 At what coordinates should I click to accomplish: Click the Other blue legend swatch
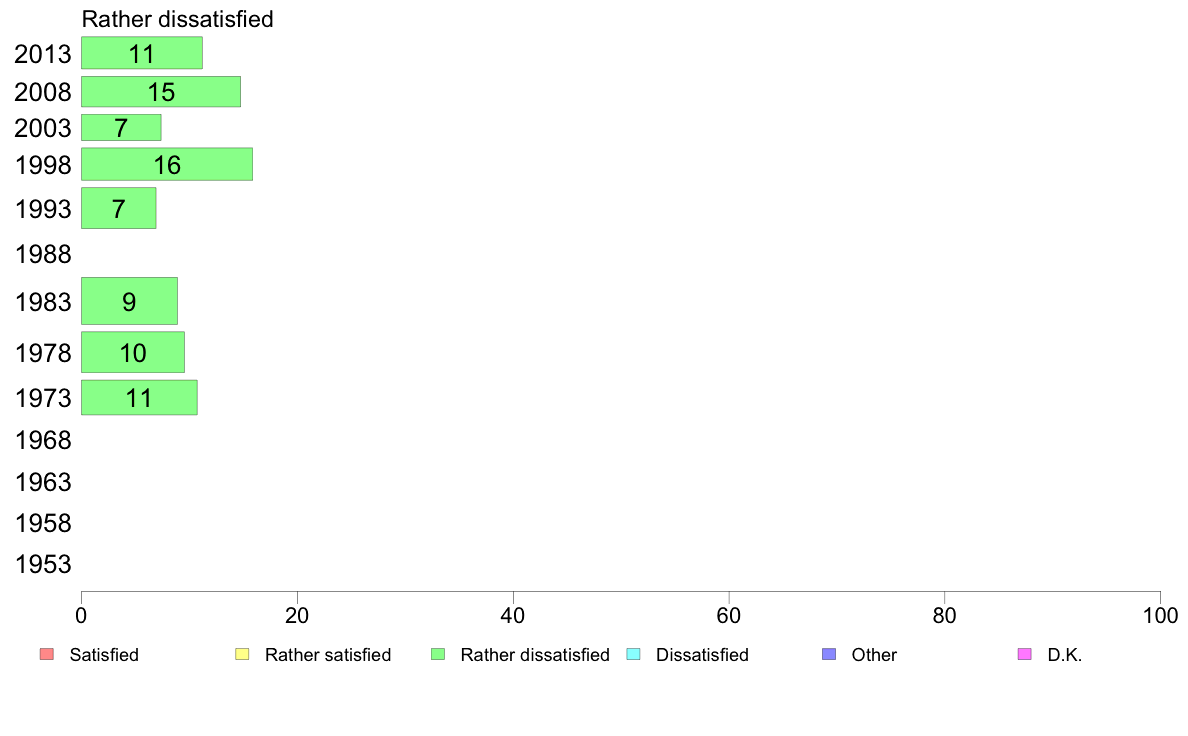pyautogui.click(x=829, y=654)
